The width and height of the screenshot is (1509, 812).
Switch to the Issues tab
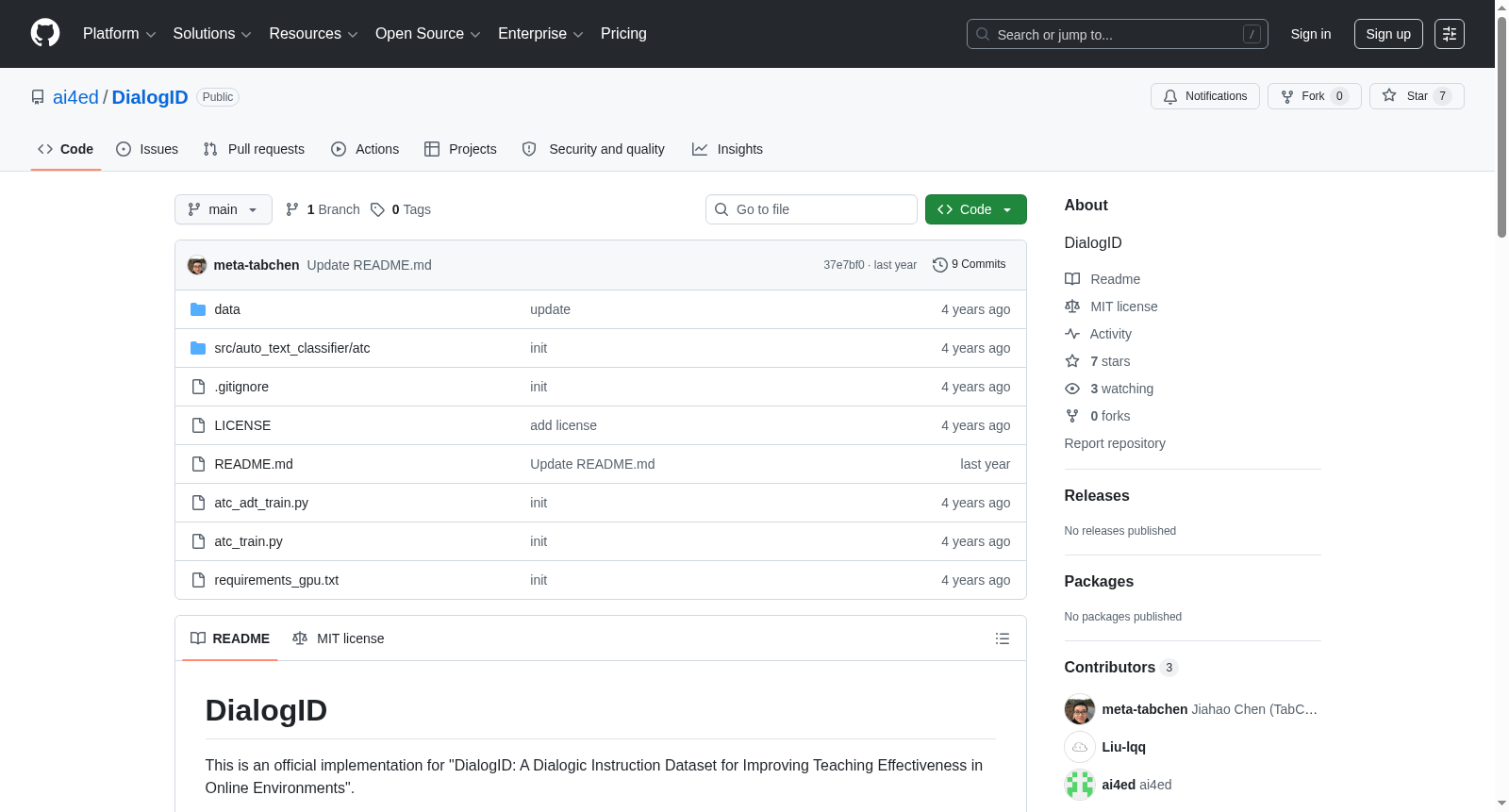147,149
